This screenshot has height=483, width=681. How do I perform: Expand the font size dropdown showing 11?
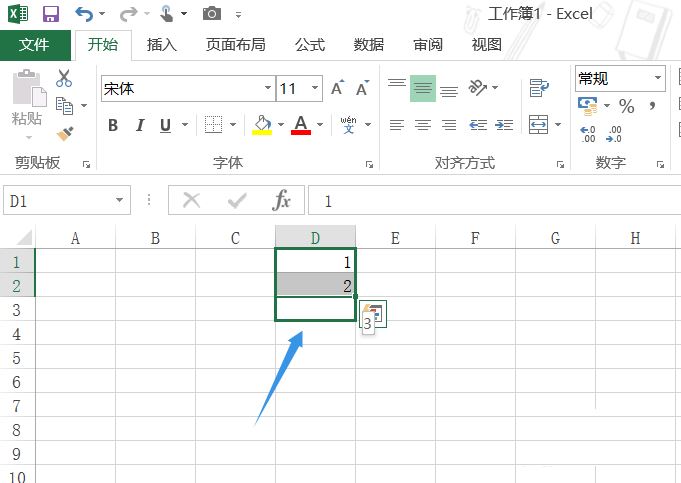tap(314, 89)
